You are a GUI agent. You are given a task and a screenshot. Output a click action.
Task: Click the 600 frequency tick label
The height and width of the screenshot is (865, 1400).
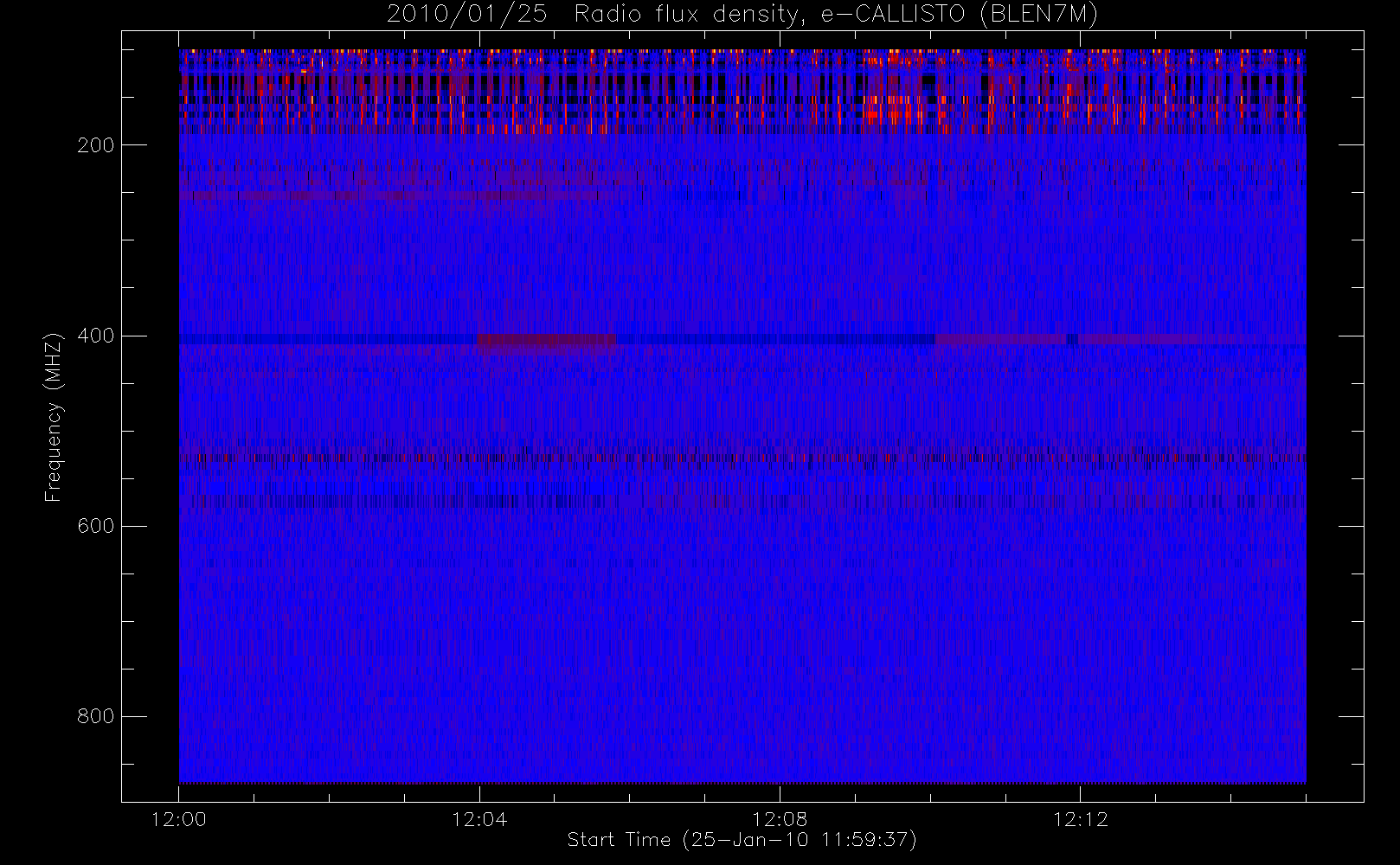tap(96, 526)
